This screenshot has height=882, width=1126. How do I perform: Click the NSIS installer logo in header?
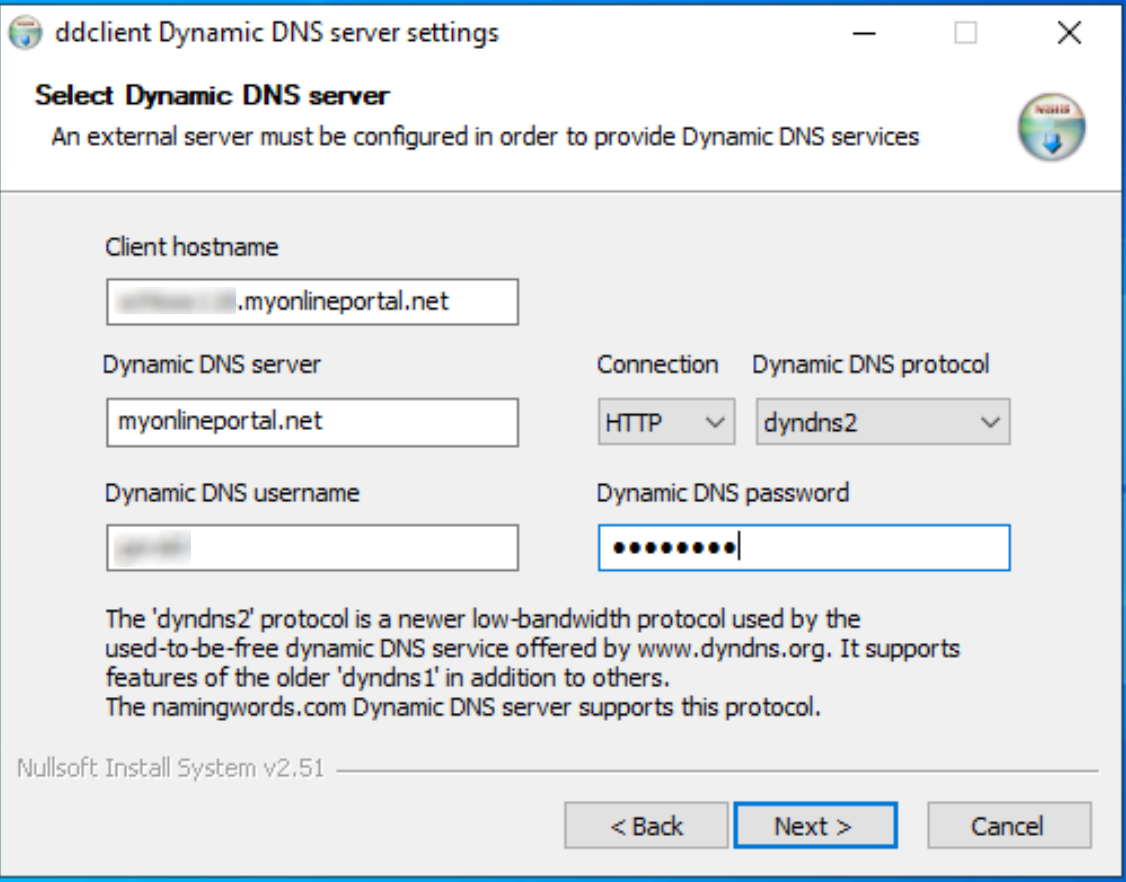(x=1051, y=127)
